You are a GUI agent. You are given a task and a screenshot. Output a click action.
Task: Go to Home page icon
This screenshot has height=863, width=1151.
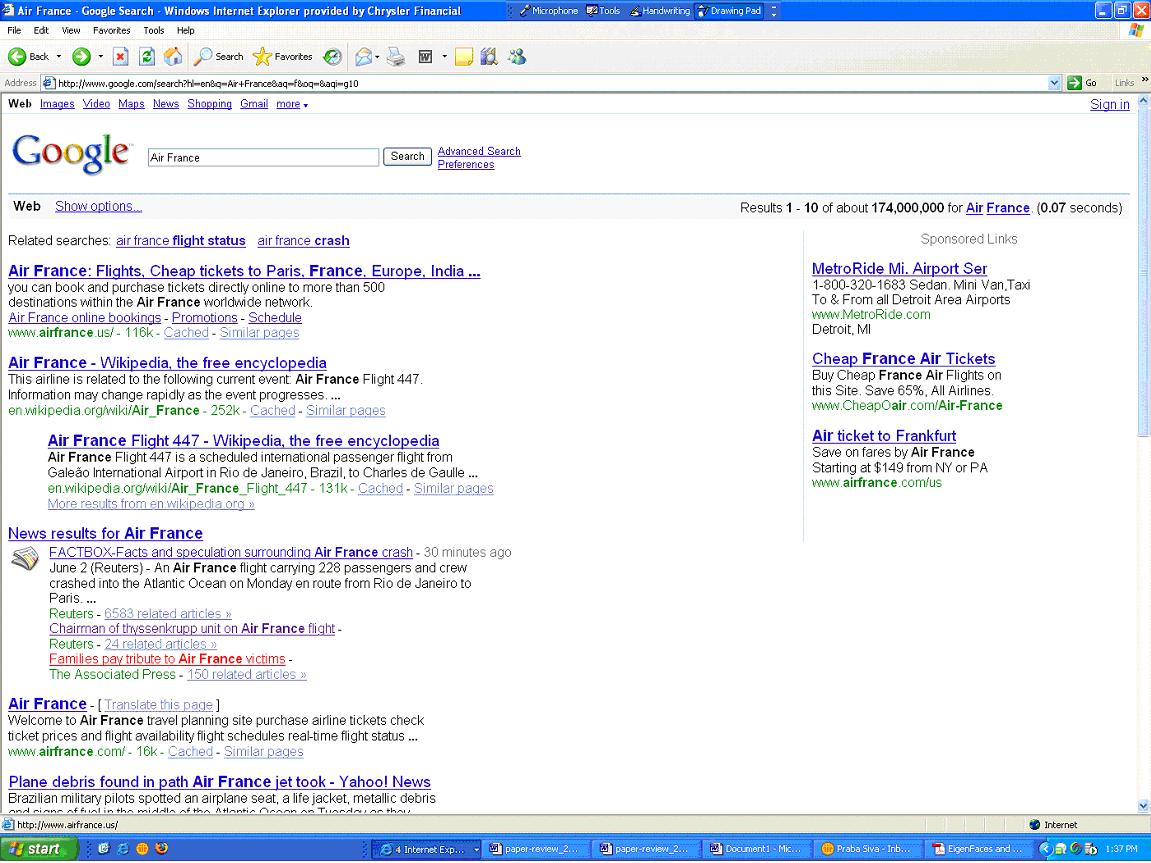(173, 57)
